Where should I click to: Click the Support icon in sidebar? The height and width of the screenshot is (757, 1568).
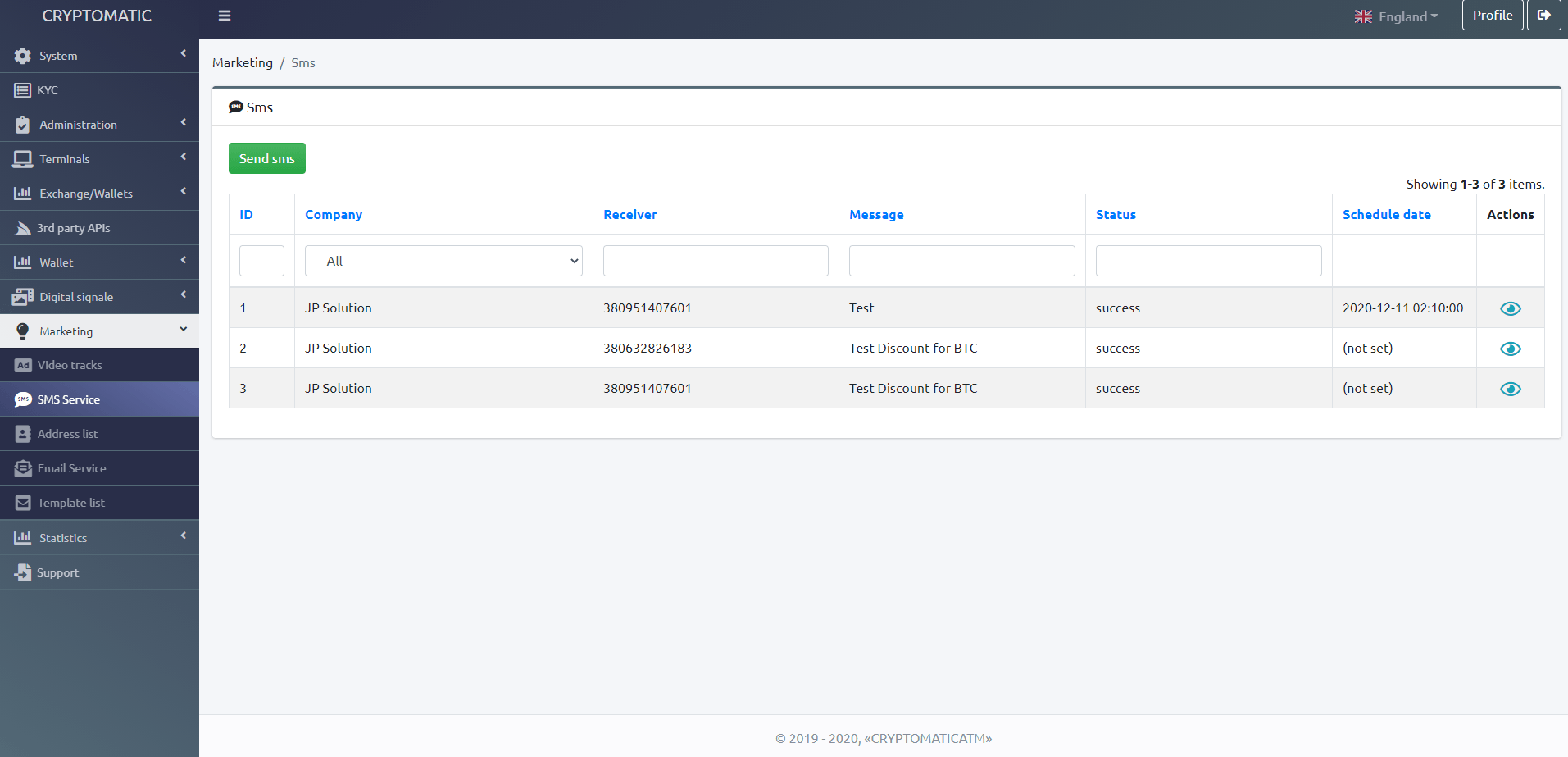coord(23,572)
